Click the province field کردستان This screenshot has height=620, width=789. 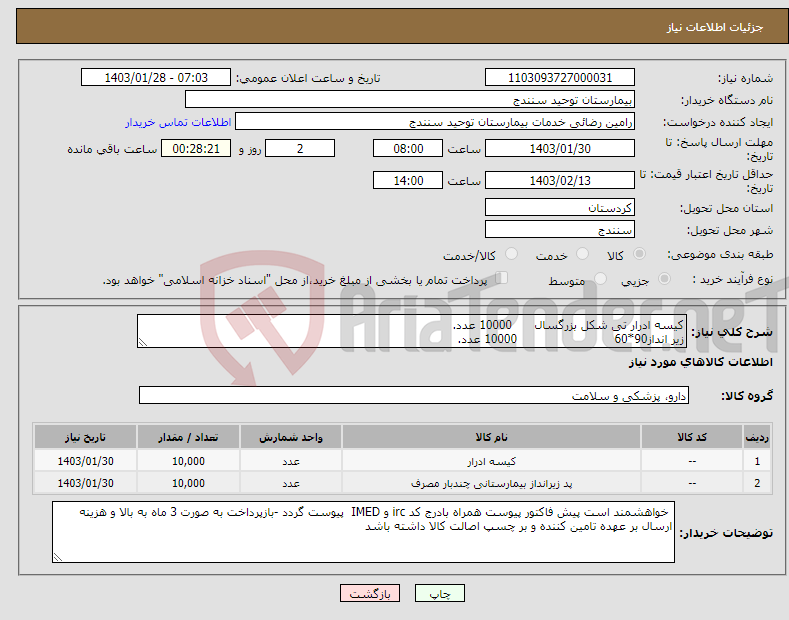click(560, 207)
